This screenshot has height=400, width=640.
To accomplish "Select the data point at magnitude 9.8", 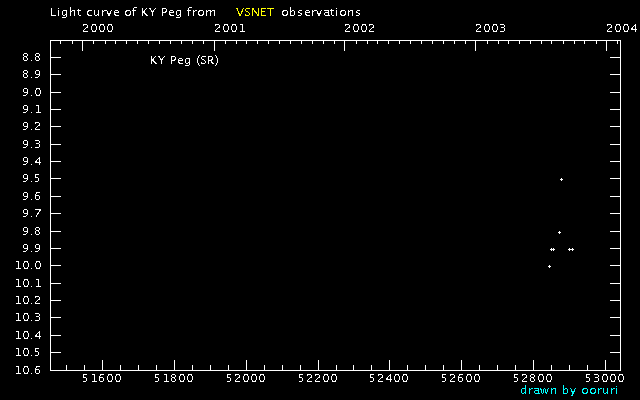I will pyautogui.click(x=559, y=233).
